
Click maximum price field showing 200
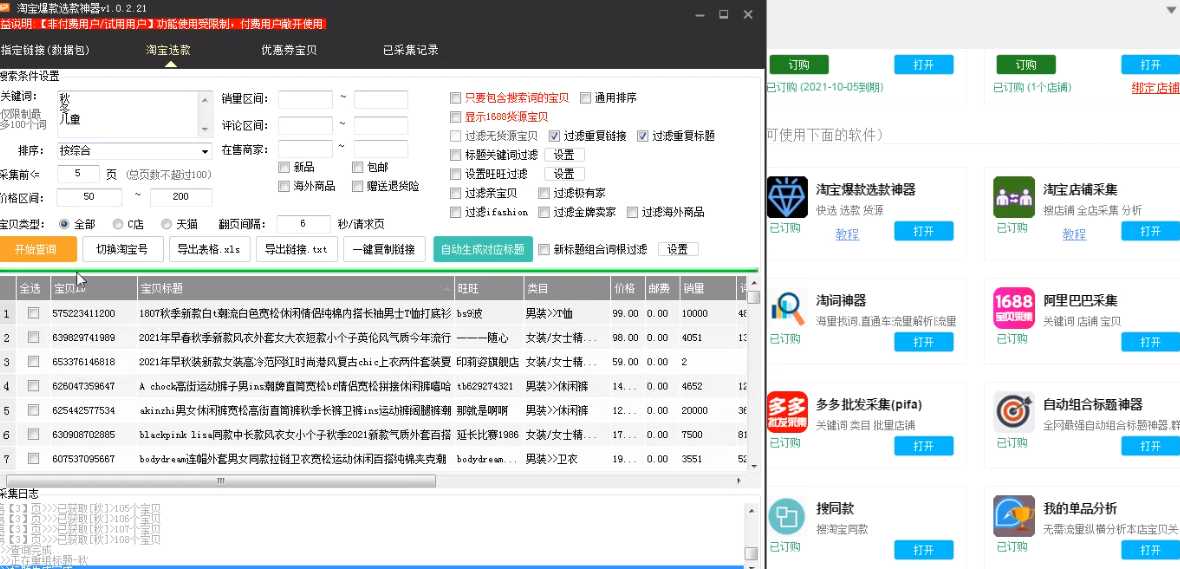(181, 197)
